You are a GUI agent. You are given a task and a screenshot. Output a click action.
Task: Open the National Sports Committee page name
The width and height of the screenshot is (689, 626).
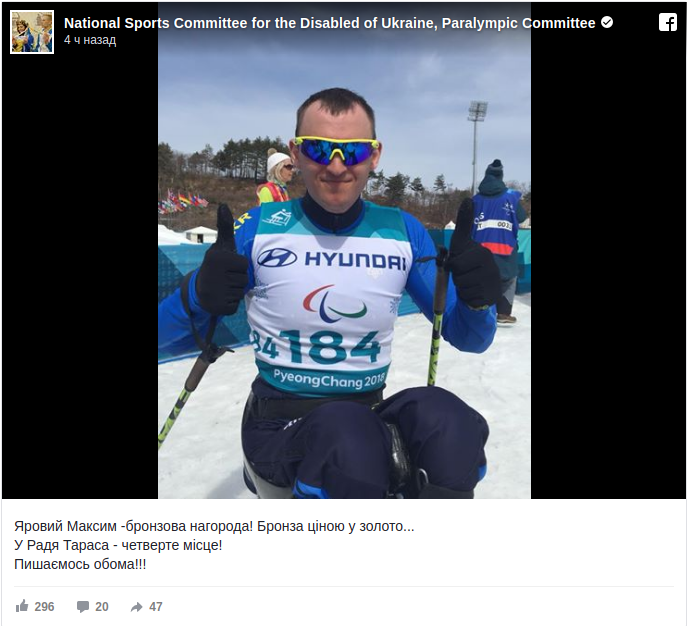click(330, 23)
